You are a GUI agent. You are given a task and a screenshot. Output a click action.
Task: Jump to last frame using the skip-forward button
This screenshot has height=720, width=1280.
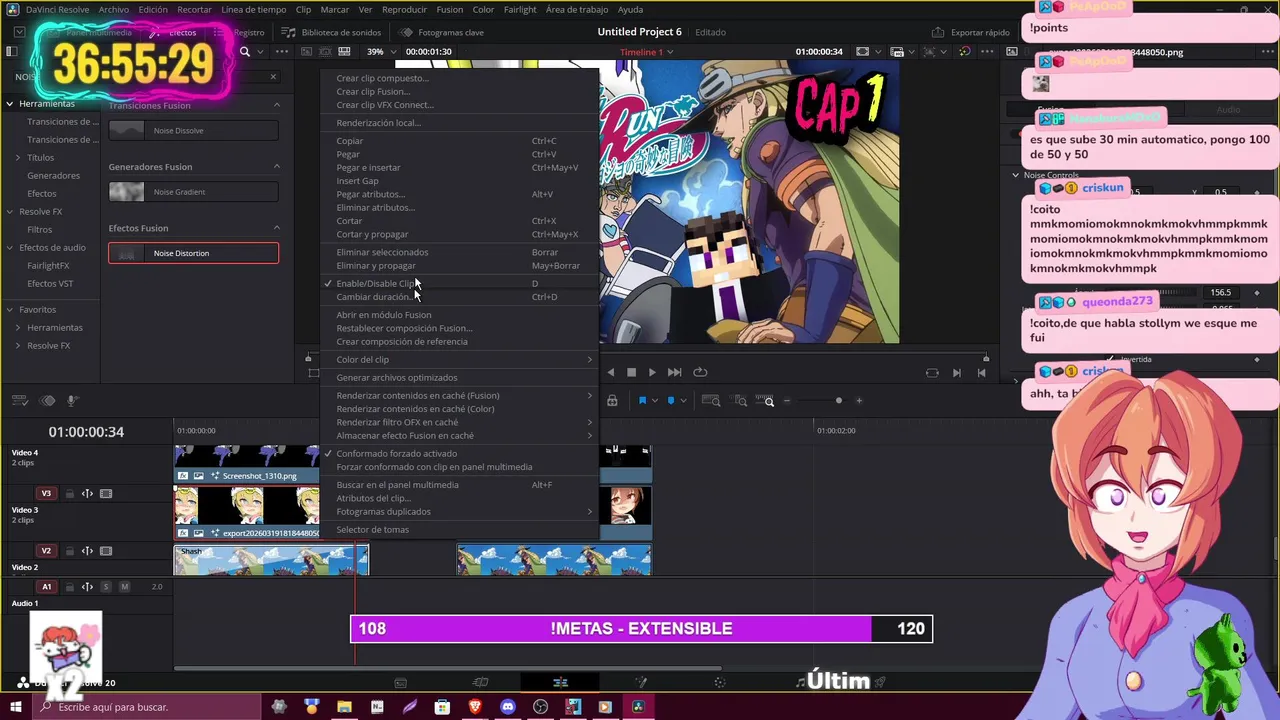coord(674,372)
